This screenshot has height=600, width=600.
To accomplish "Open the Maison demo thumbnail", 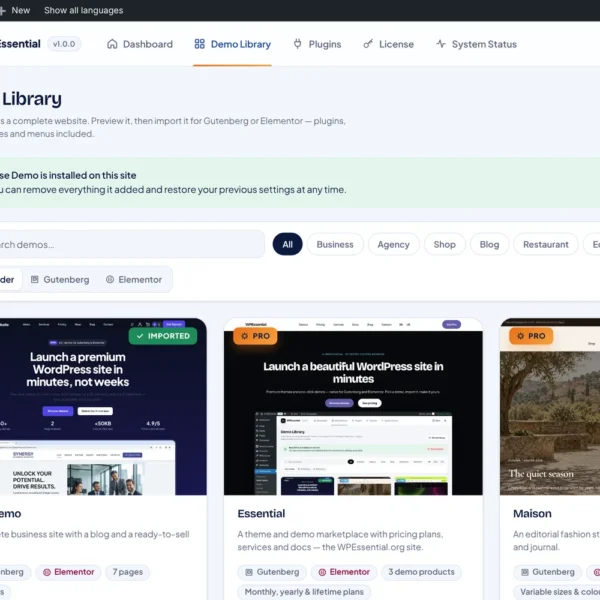I will [550, 406].
